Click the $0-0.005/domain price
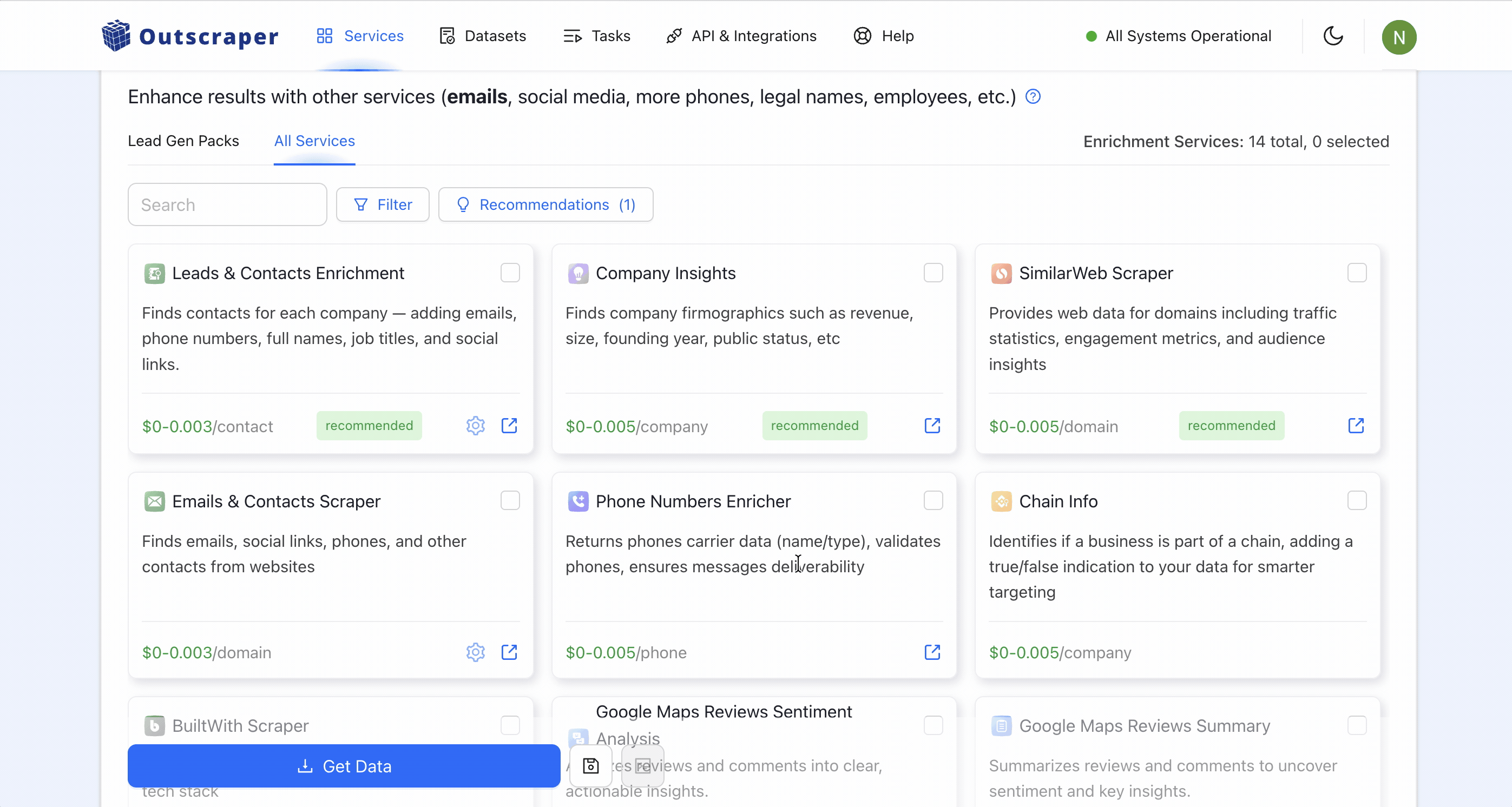Screen dimensions: 1512x807 (1053, 426)
